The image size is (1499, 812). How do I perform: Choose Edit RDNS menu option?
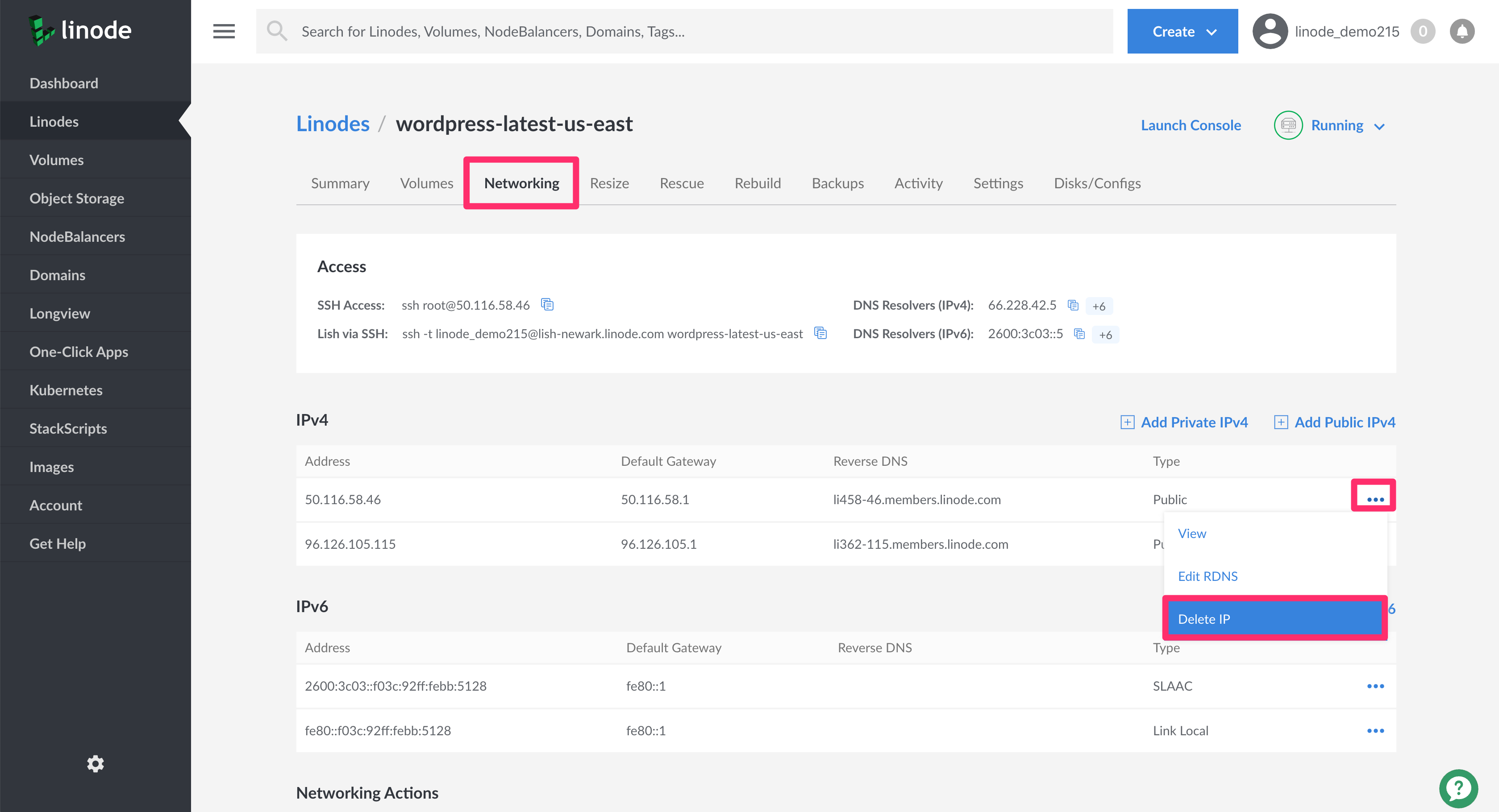click(x=1208, y=576)
